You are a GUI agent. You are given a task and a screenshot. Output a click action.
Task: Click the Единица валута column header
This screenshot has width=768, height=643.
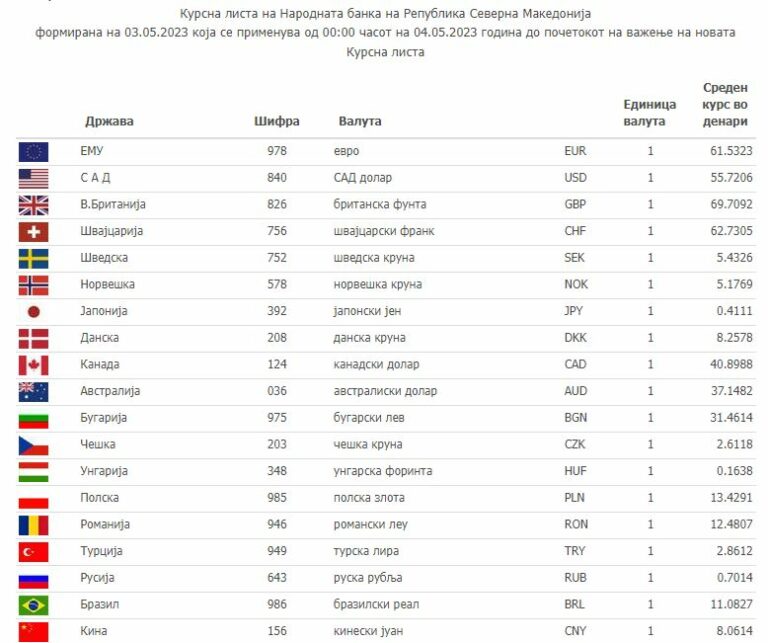coord(650,112)
